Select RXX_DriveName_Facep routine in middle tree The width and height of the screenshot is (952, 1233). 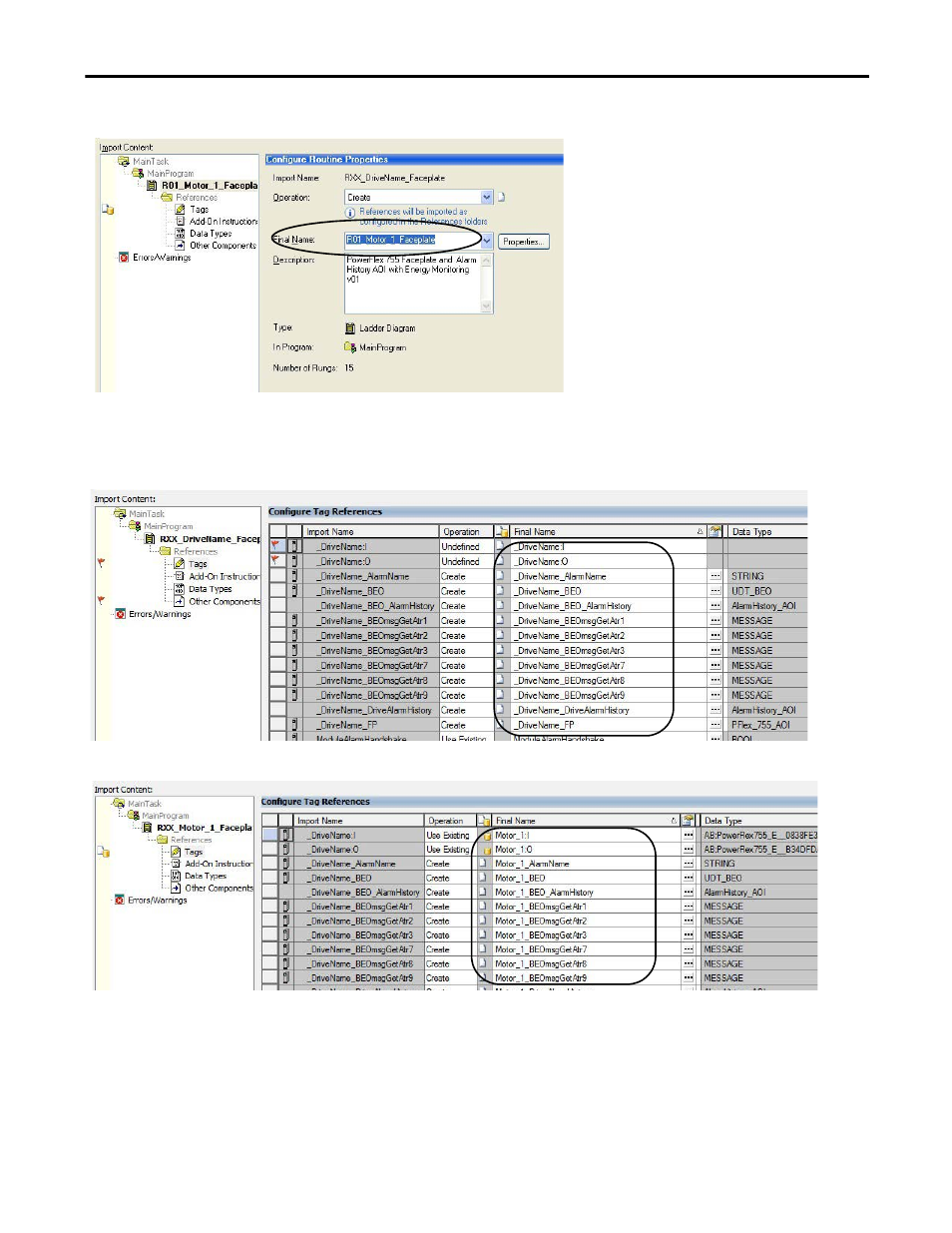point(210,539)
